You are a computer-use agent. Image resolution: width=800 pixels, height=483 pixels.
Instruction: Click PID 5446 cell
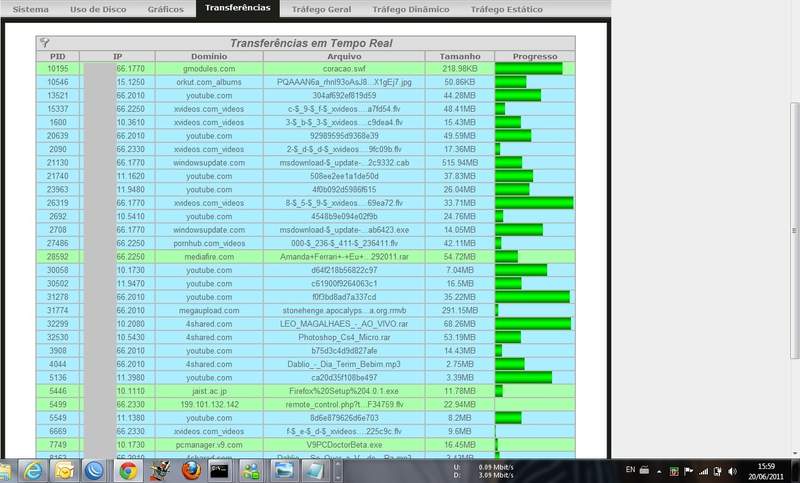(58, 391)
